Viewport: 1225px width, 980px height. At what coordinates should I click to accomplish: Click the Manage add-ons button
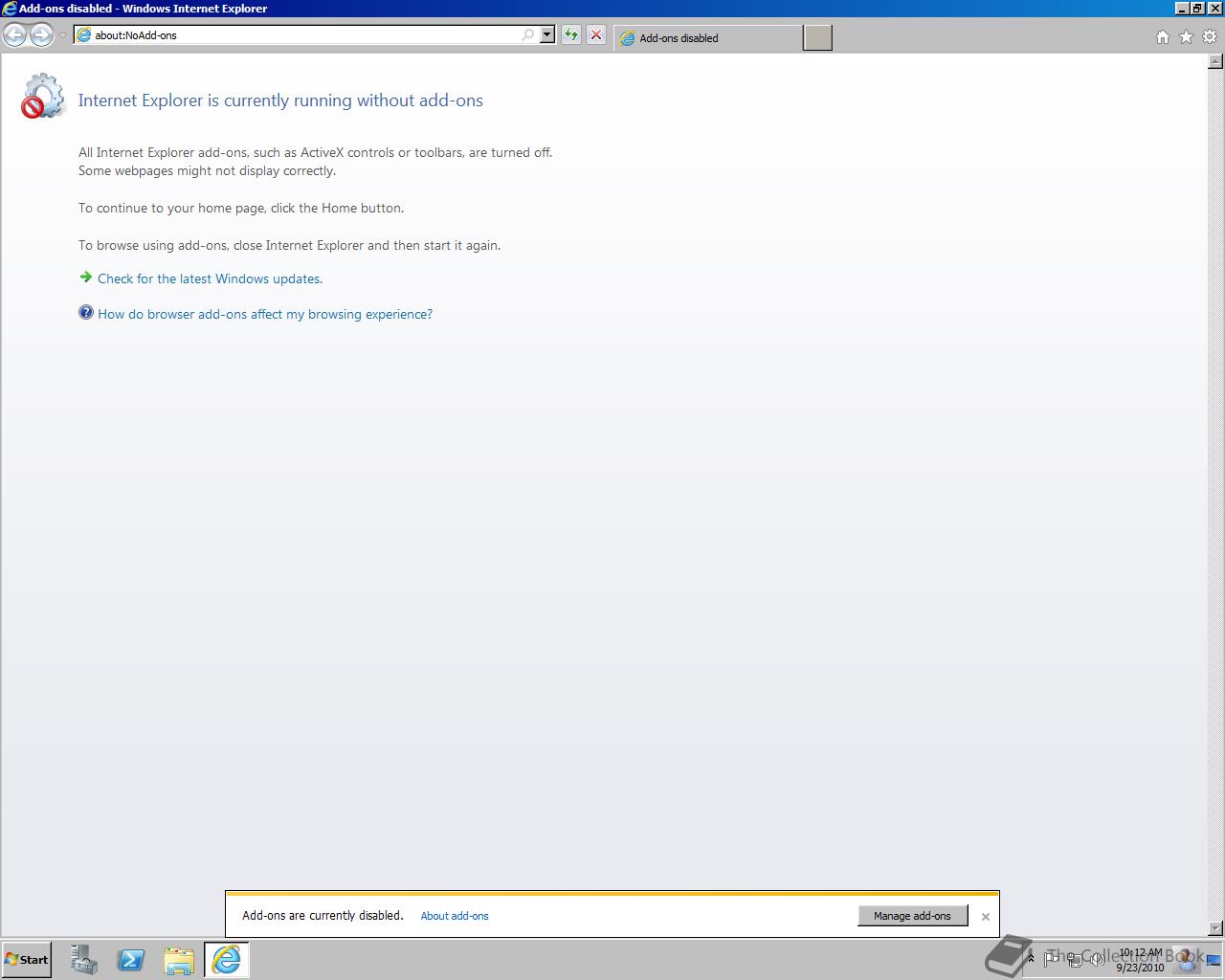click(912, 916)
